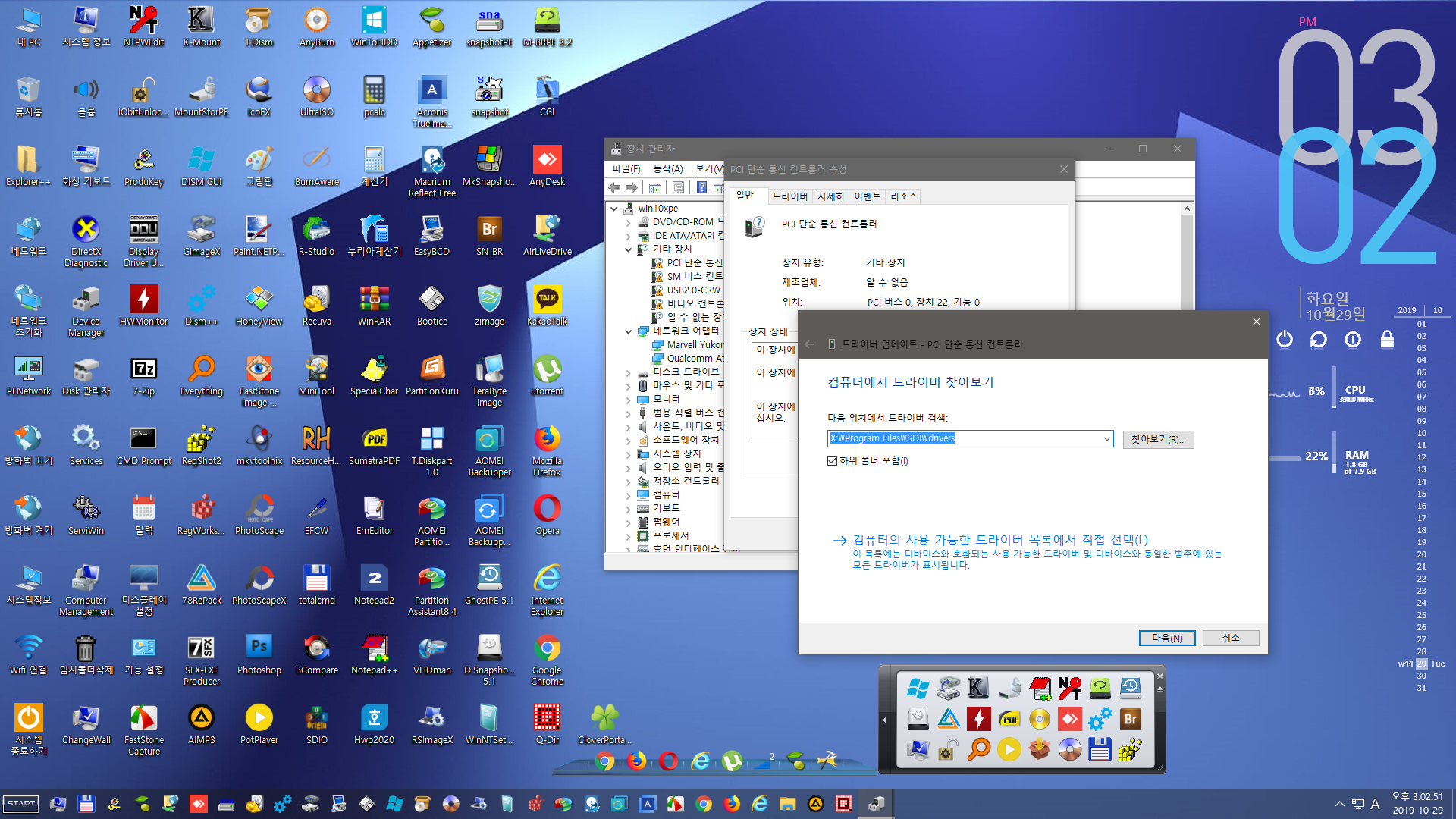
Task: Choose driver from available list link
Action: pyautogui.click(x=999, y=540)
